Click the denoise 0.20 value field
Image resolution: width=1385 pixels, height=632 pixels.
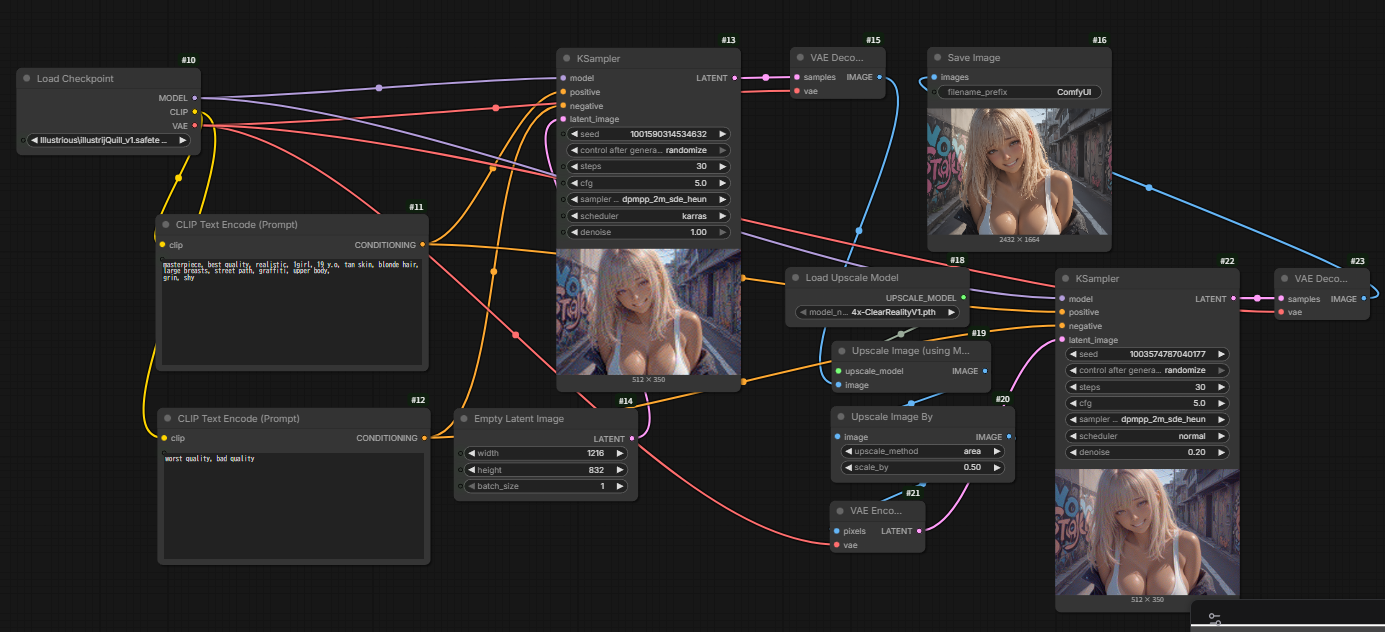[1147, 453]
